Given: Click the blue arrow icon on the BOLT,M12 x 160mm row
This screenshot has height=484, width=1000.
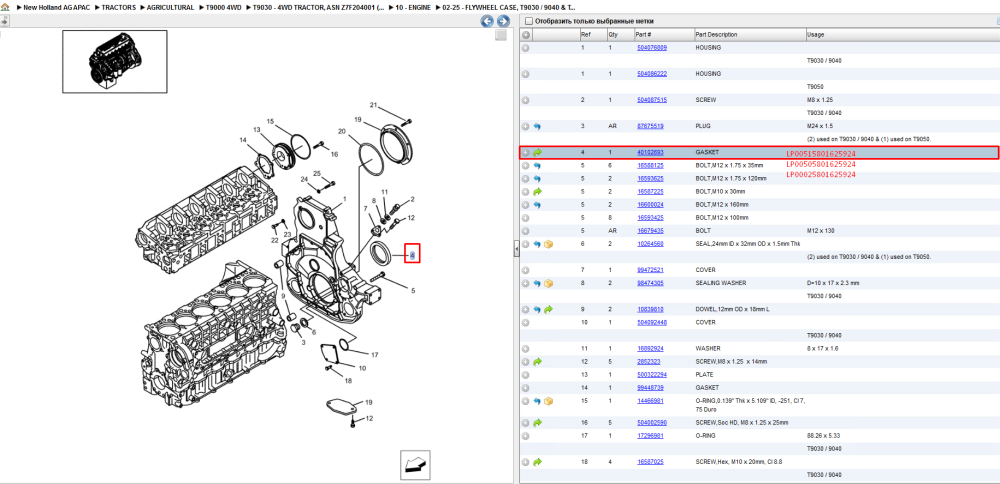Looking at the screenshot, I should coord(538,205).
